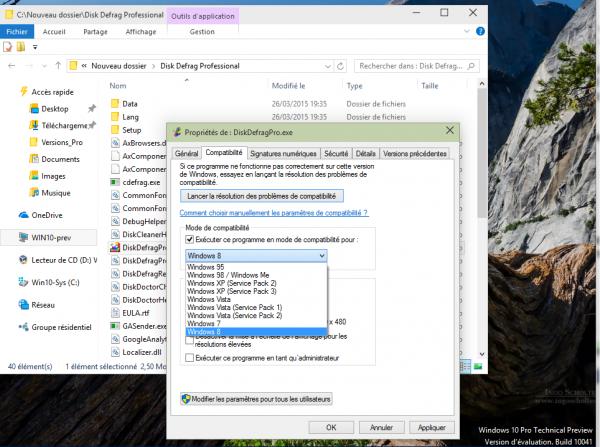Screen dimensions: 600x447
Task: Click the back arrow navigation icon
Action: tap(11, 66)
